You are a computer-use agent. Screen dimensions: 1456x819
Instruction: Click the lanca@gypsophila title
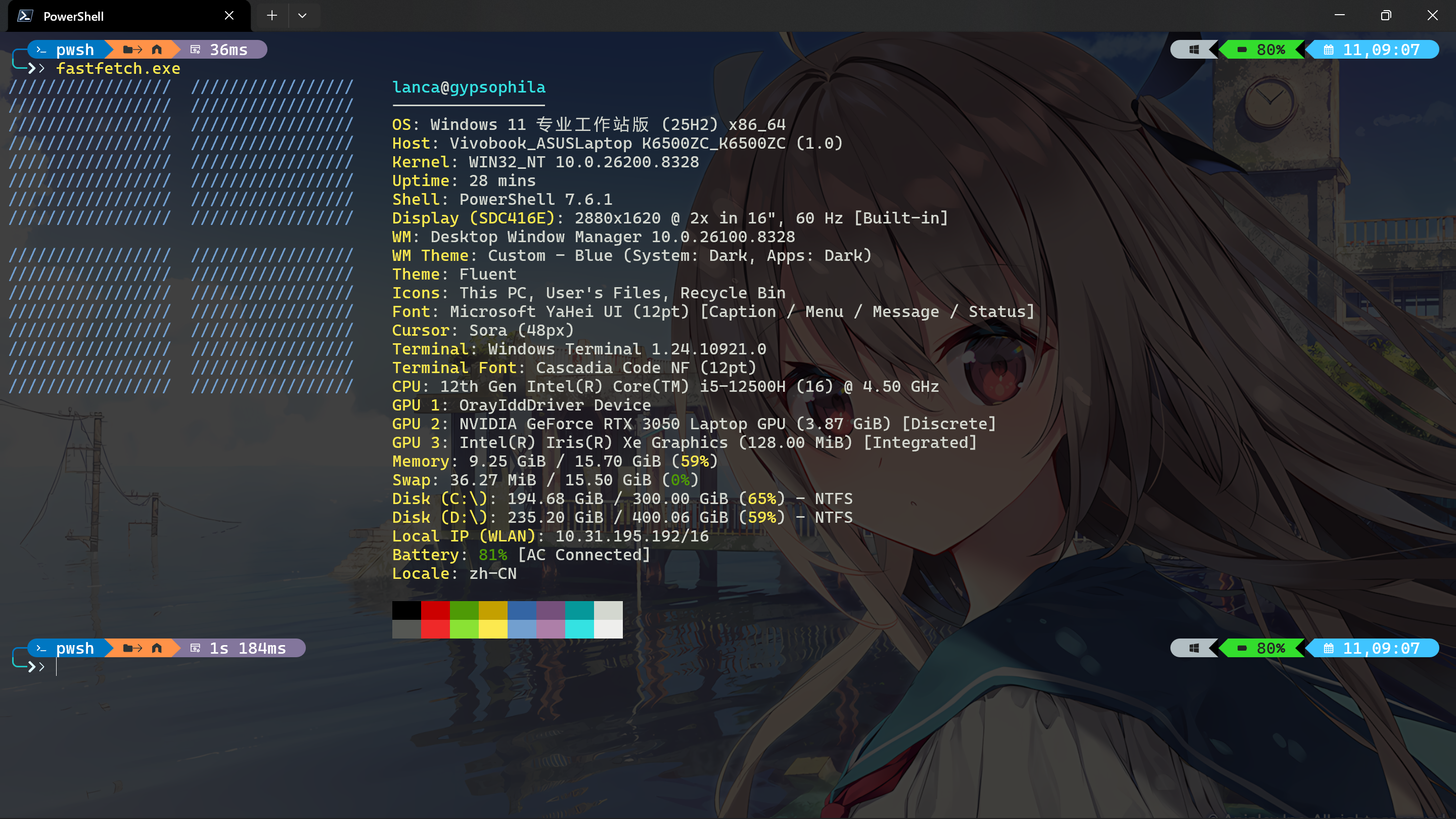tap(469, 87)
